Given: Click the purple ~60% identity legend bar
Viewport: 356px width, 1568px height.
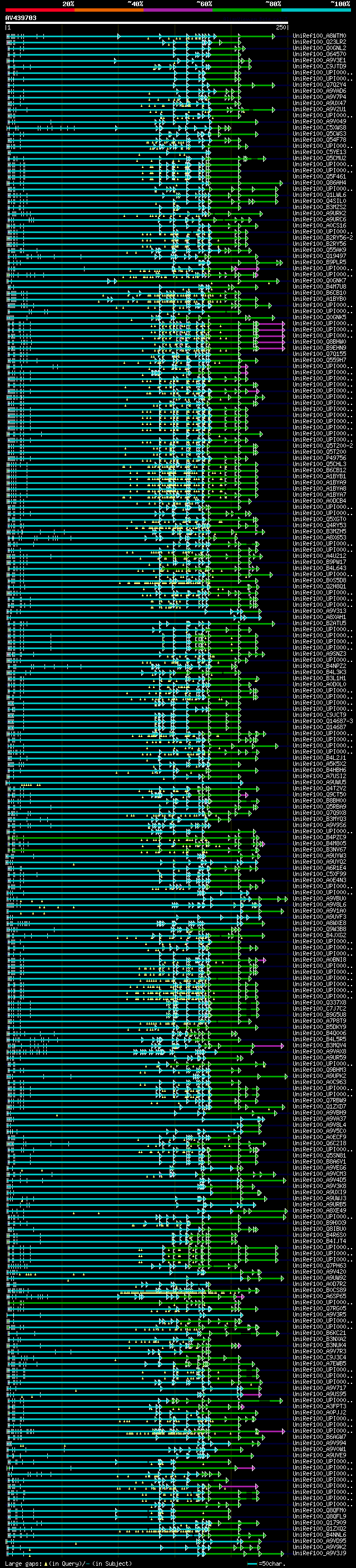Looking at the screenshot, I should coord(179,10).
